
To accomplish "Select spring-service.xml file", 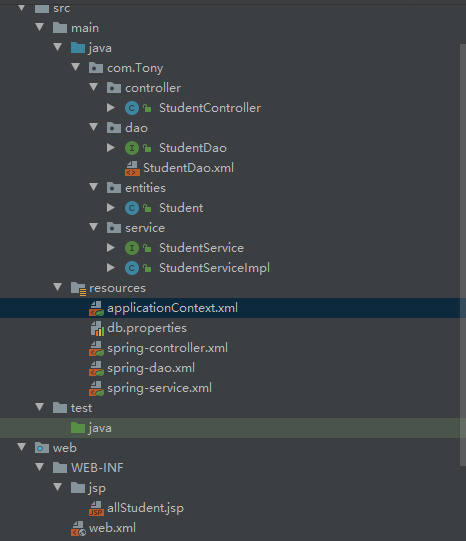I will [159, 388].
